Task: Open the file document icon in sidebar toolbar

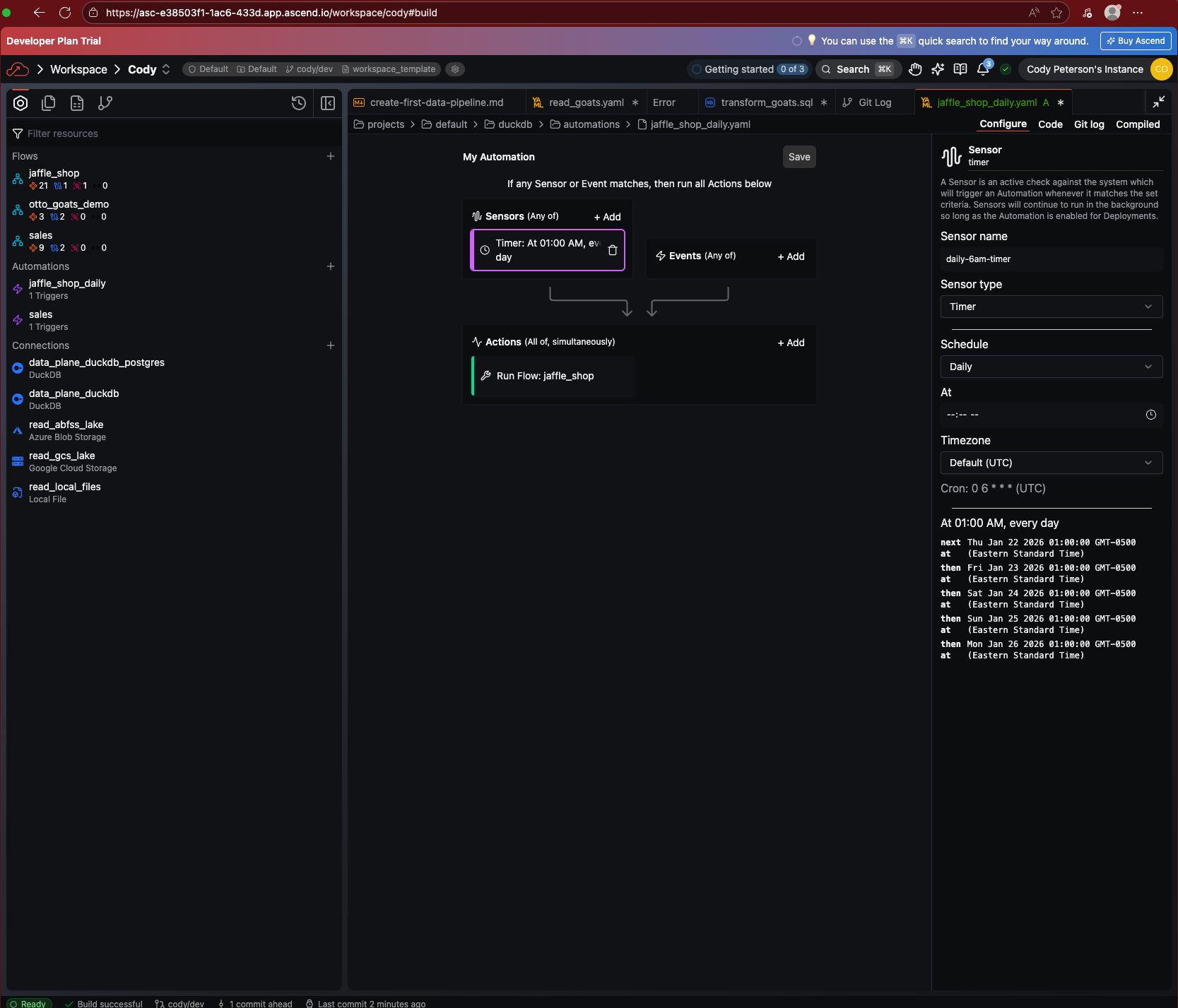Action: (76, 102)
